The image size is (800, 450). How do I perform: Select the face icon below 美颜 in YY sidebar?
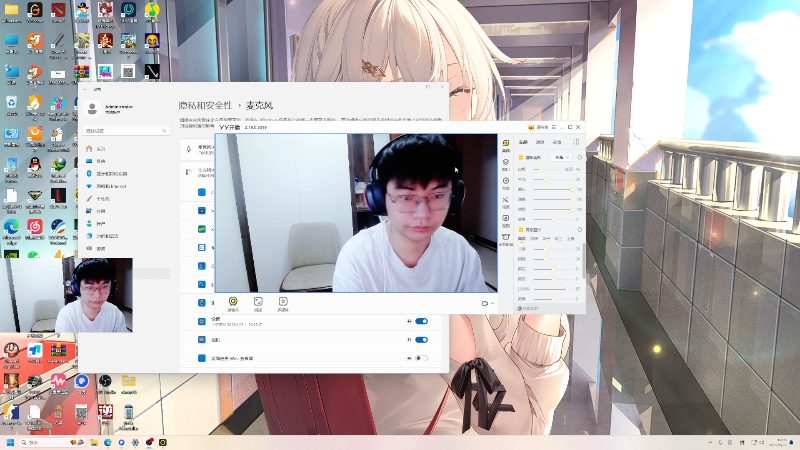[x=506, y=164]
